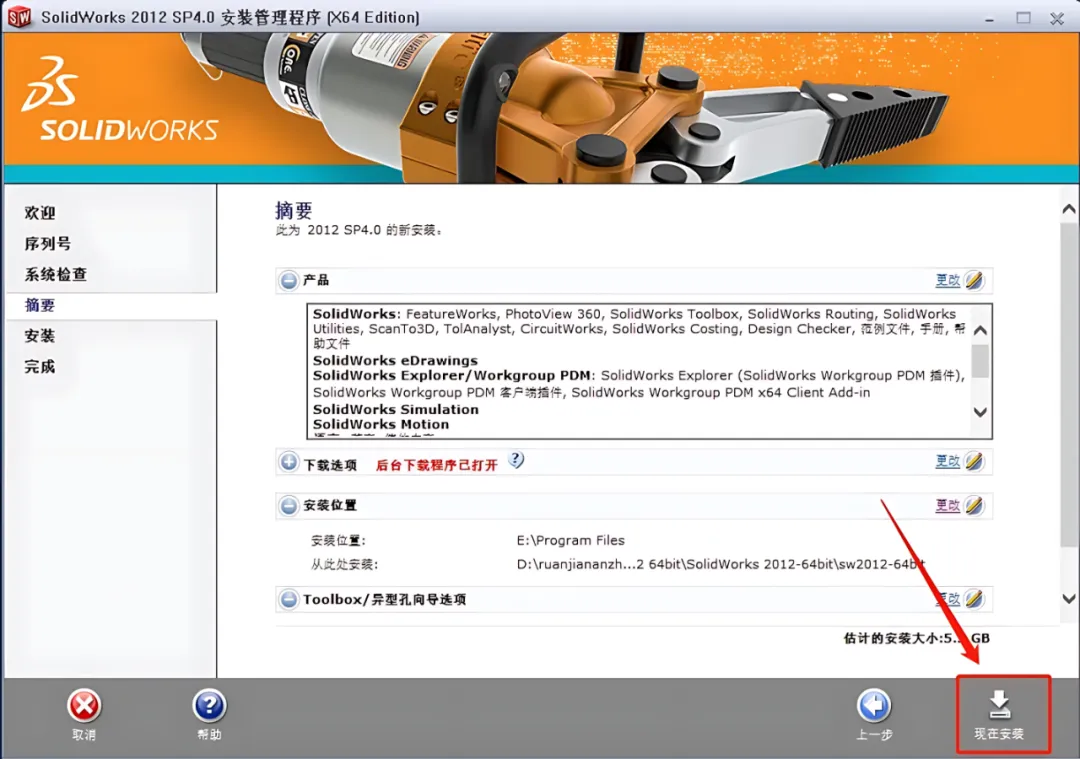Image resolution: width=1080 pixels, height=759 pixels.
Task: Select the 摘要 step in sidebar
Action: (40, 305)
